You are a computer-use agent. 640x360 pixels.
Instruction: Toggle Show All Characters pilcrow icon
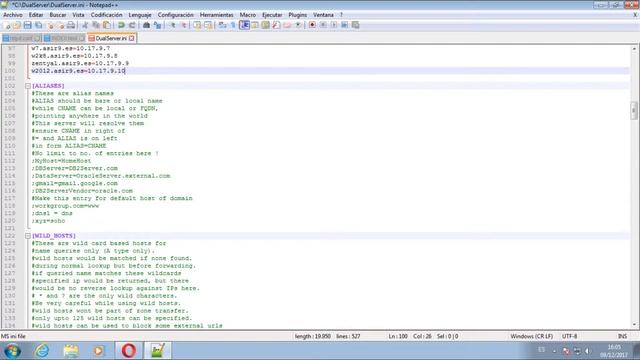[233, 25]
